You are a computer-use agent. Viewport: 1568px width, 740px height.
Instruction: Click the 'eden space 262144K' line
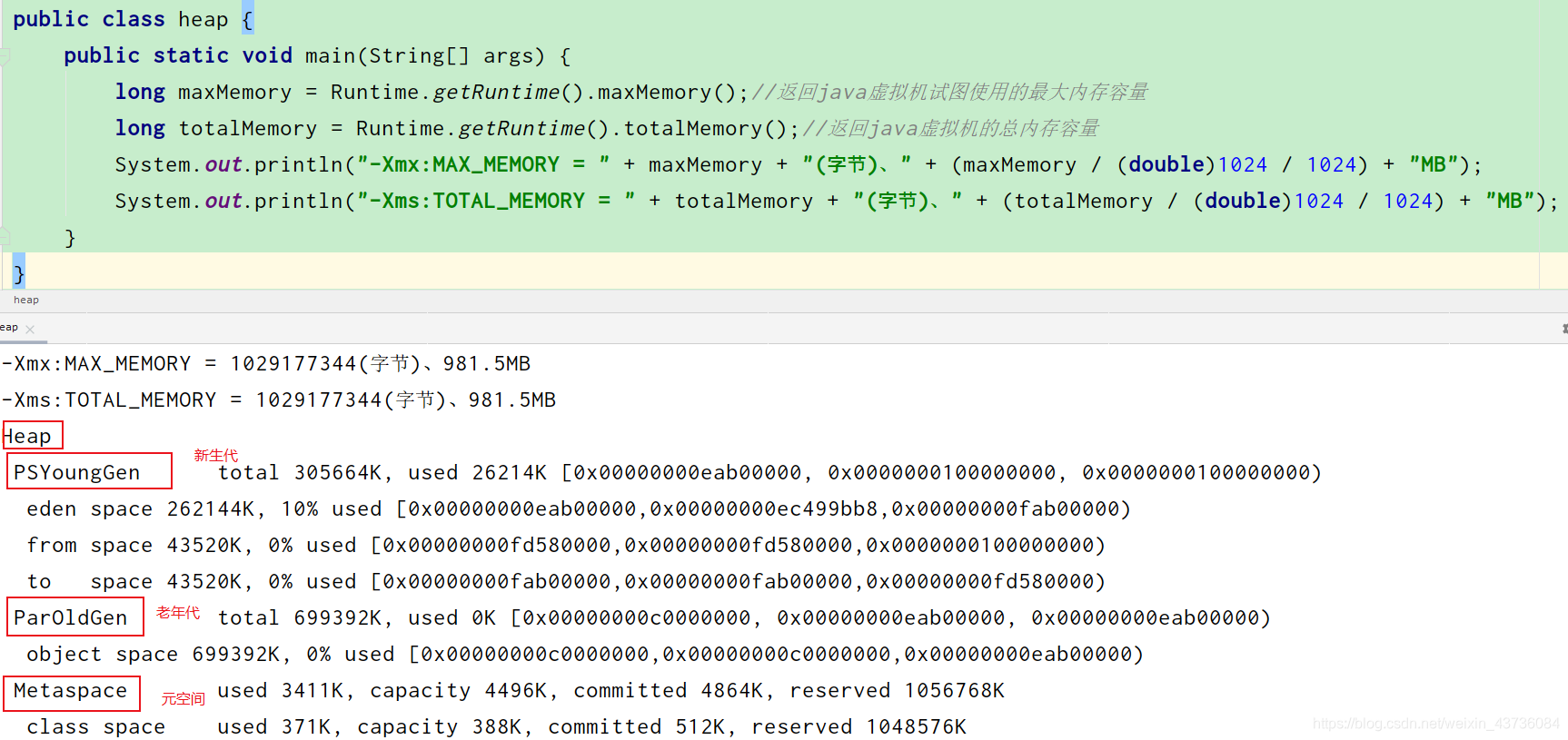(x=579, y=509)
